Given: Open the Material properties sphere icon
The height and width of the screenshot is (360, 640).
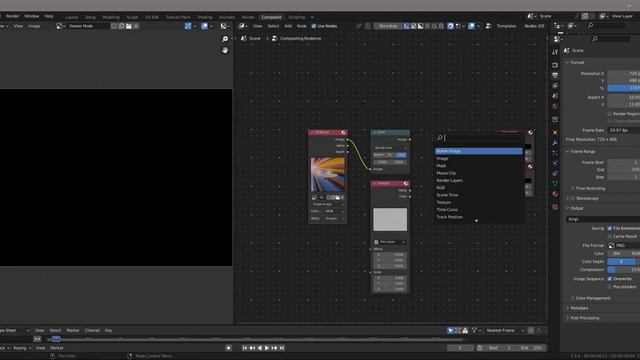Looking at the screenshot, I should [x=555, y=194].
